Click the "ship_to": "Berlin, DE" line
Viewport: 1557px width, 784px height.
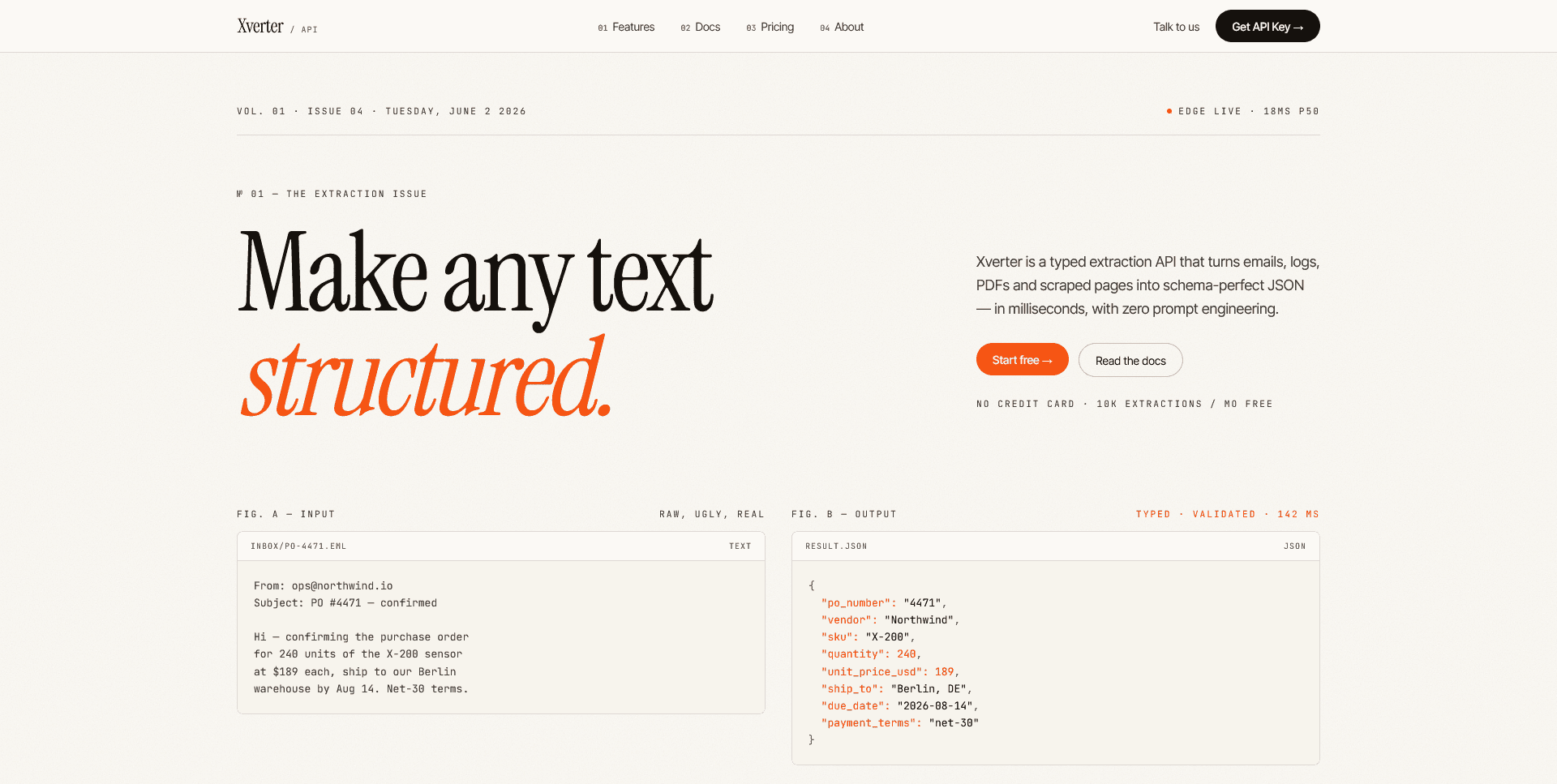pos(896,688)
